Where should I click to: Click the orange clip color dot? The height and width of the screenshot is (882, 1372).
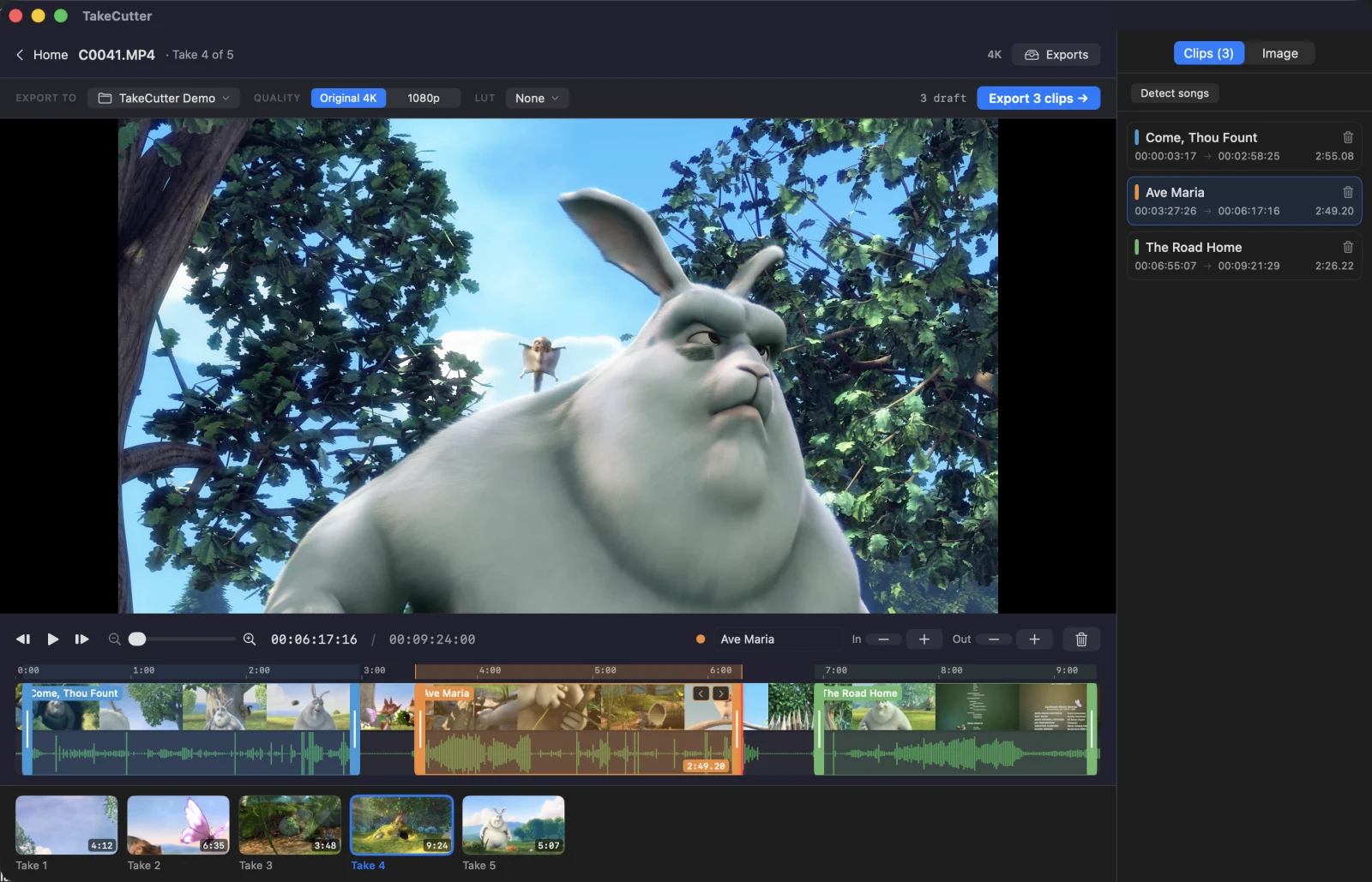[x=701, y=639]
